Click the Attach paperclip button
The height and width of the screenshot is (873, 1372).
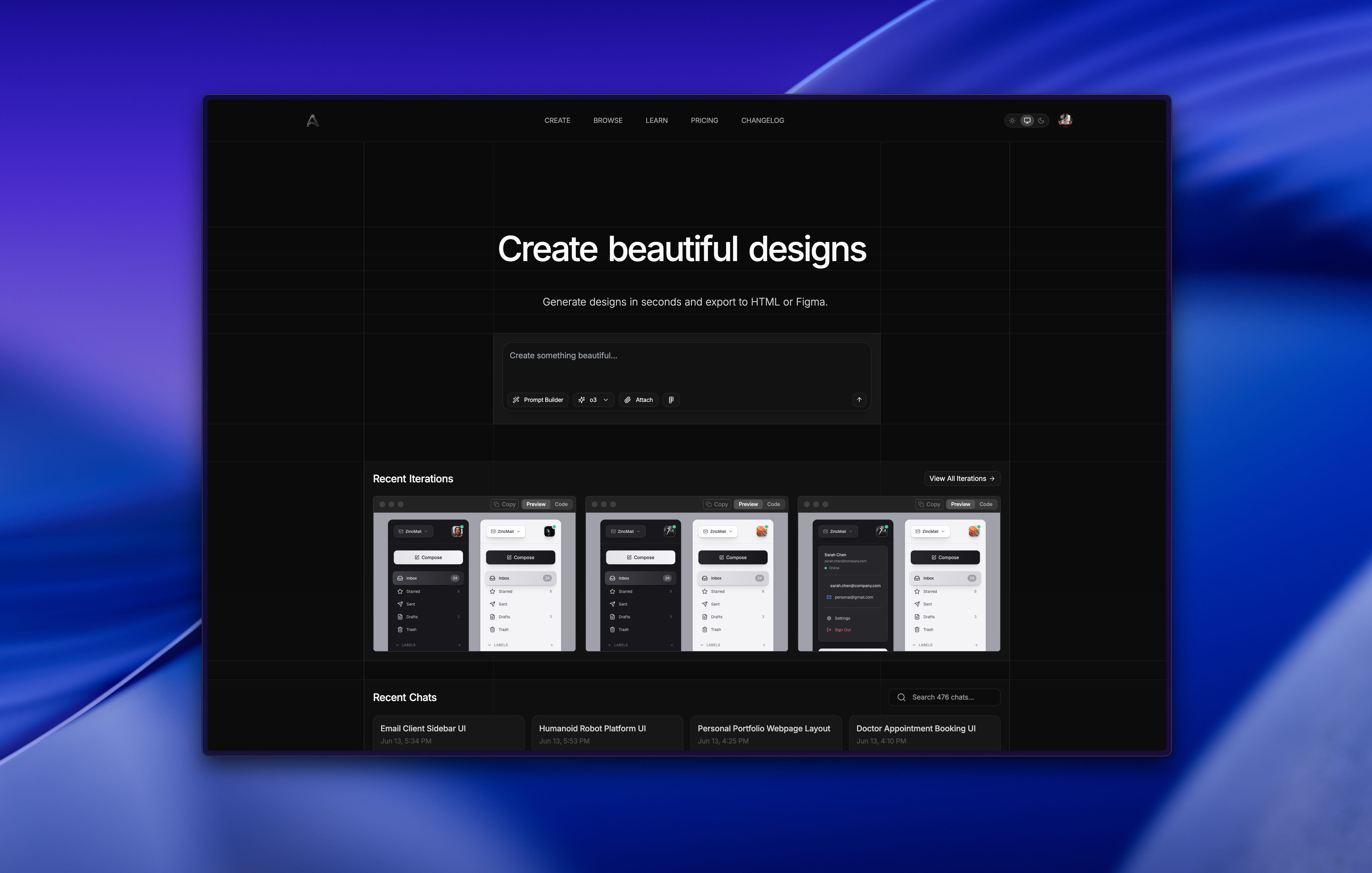point(638,400)
